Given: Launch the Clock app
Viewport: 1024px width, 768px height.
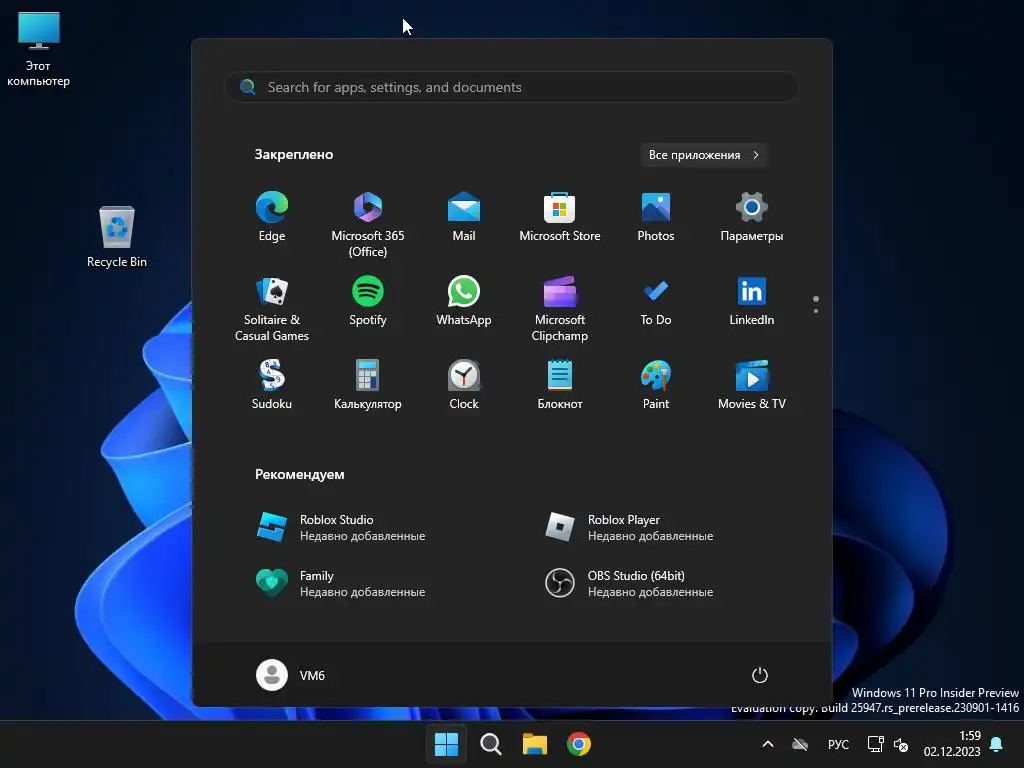Looking at the screenshot, I should tap(464, 385).
